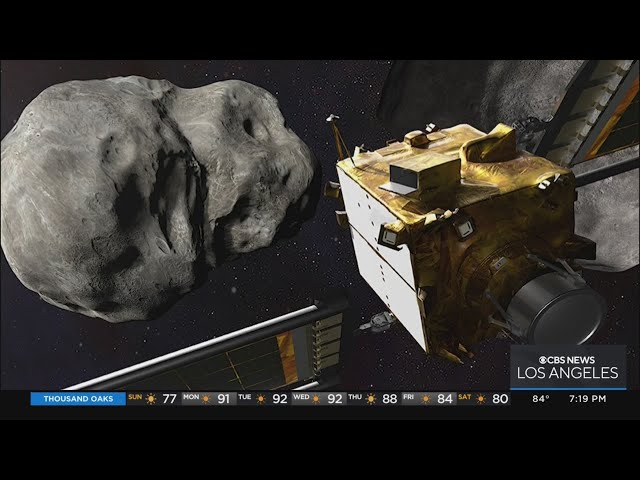
Task: Click Monday forecast temperature 91
Action: (x=224, y=399)
